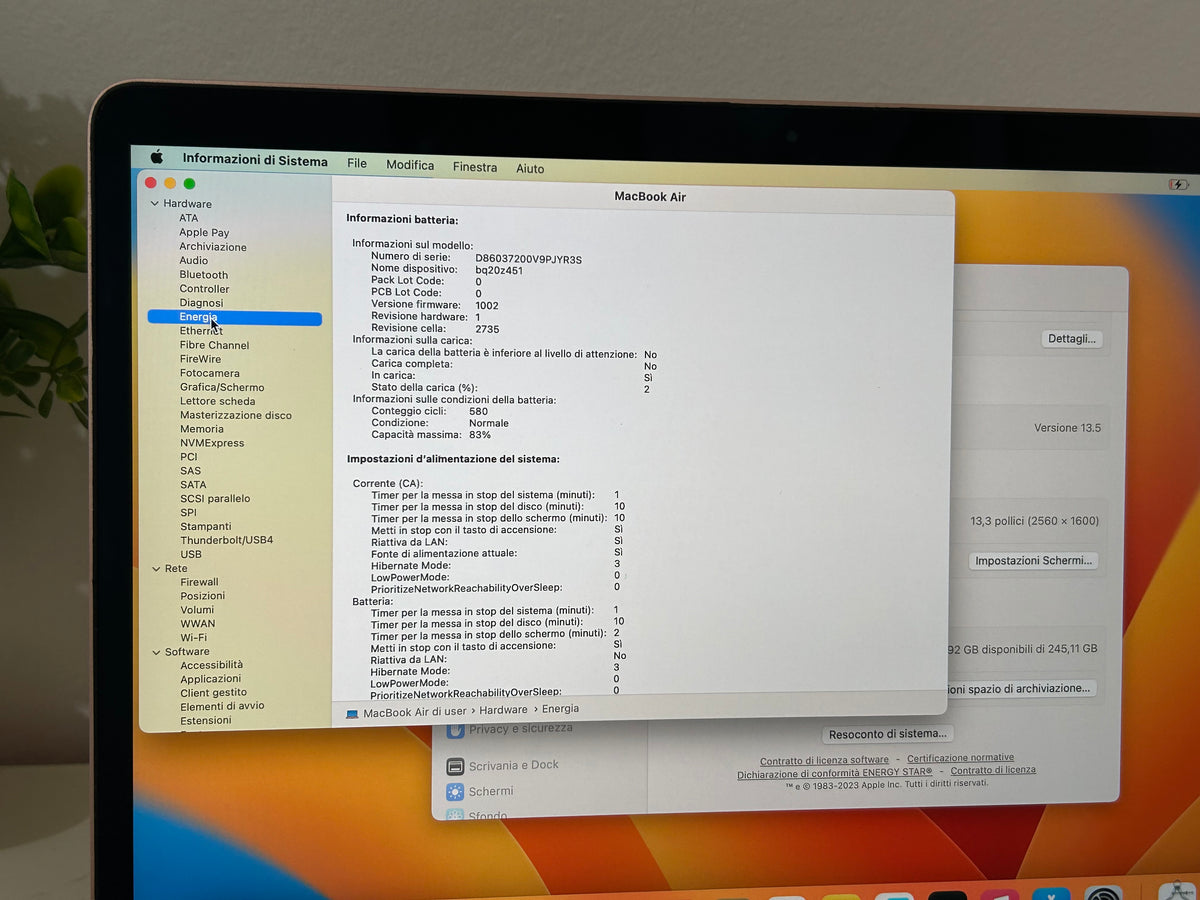
Task: Select Memoria in the sidebar
Action: click(x=202, y=429)
